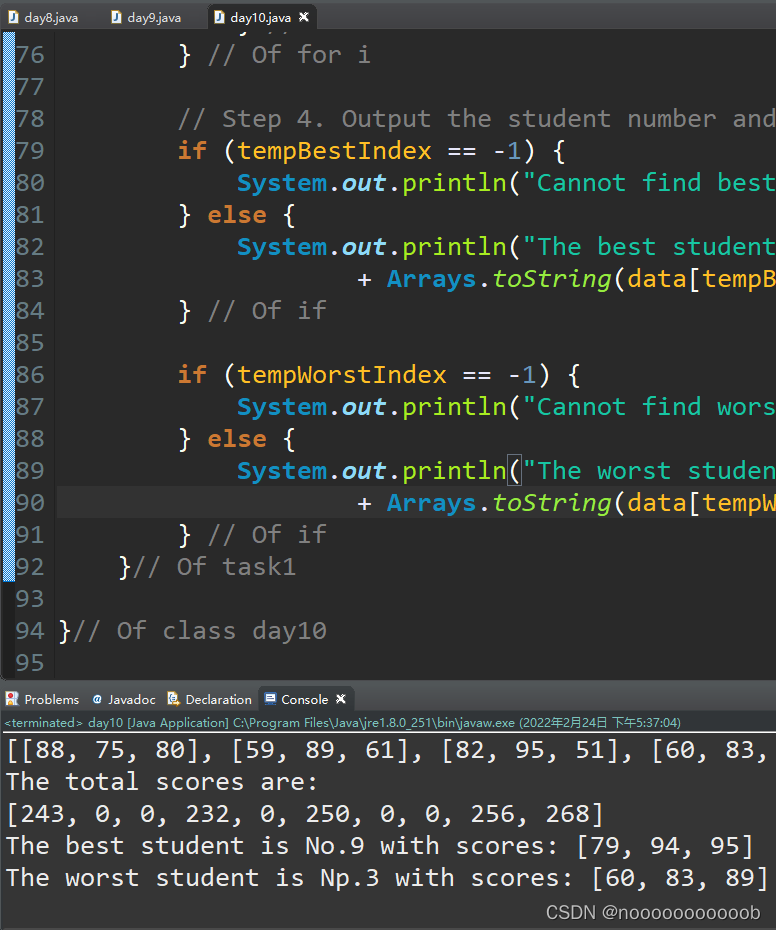Switch to the day8.java editor tab

(43, 17)
